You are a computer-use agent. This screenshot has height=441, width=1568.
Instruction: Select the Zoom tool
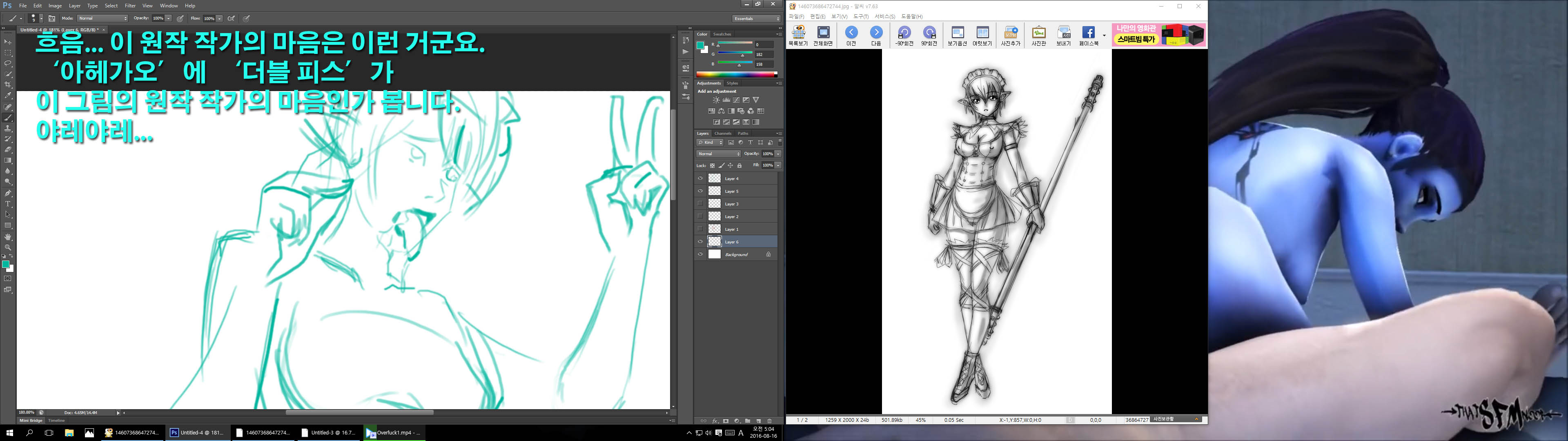click(x=8, y=247)
